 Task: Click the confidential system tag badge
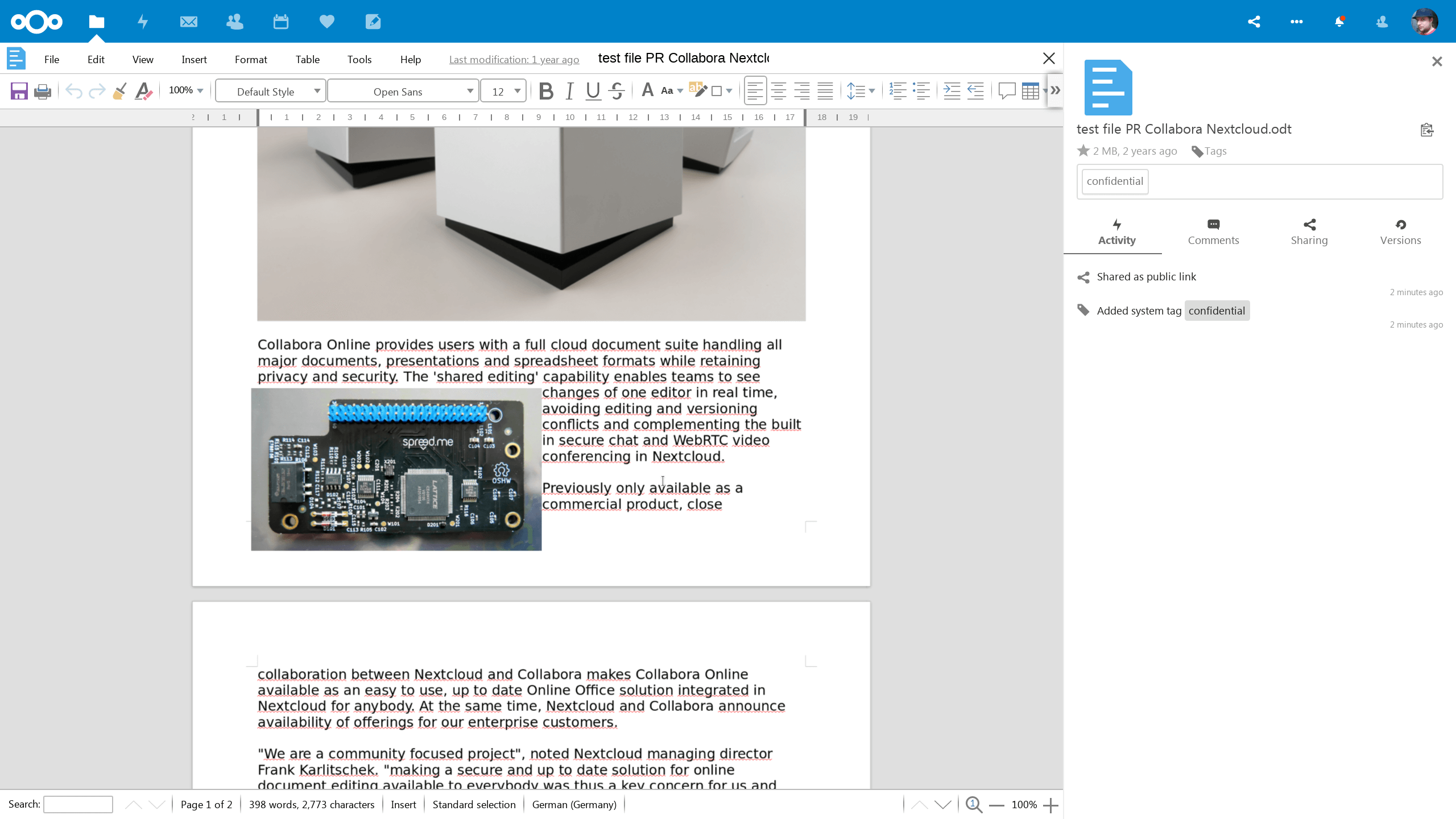(x=1217, y=310)
